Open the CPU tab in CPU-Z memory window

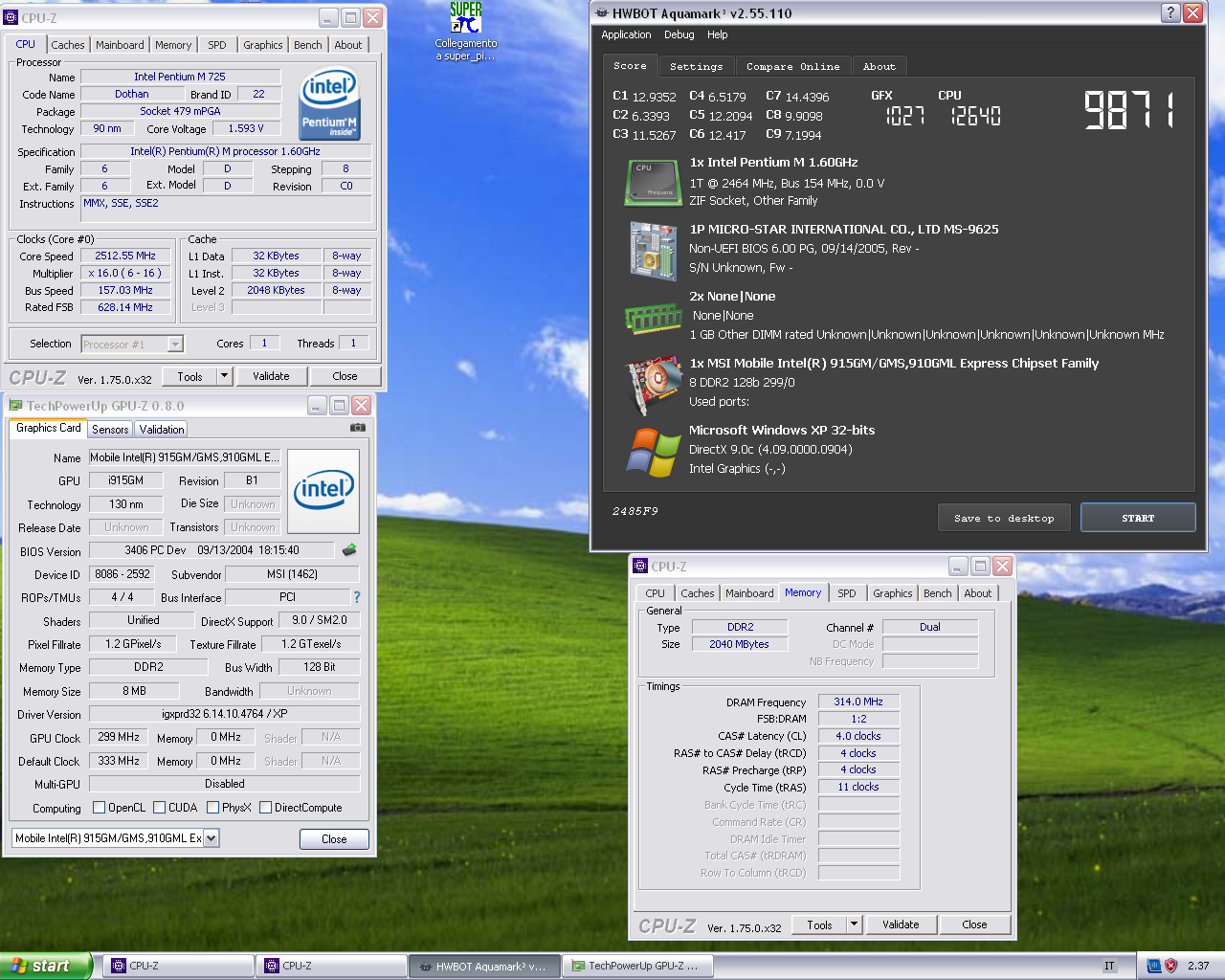[x=656, y=593]
